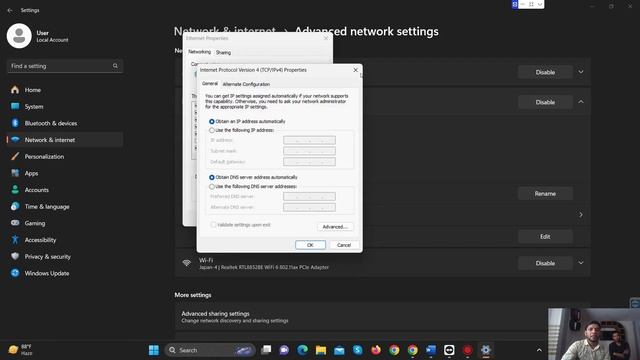Click the Preferred DNS server field

(x=309, y=197)
